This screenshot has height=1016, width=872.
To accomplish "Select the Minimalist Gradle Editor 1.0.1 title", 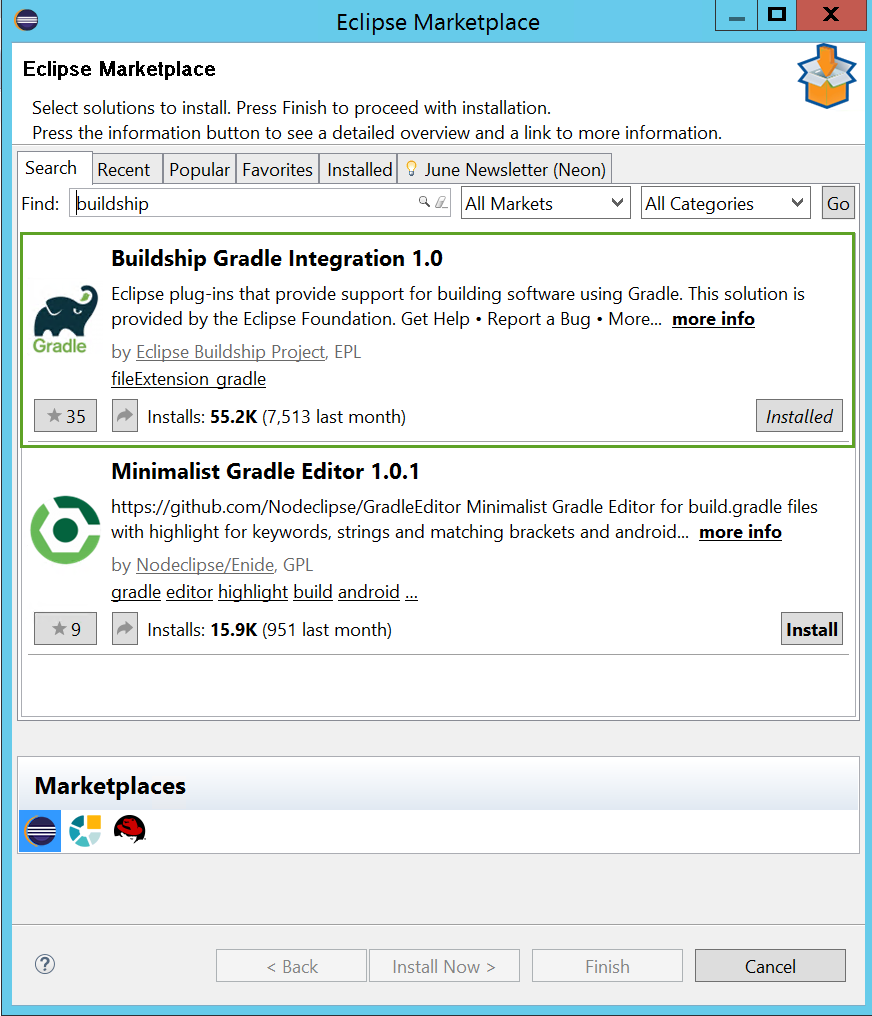I will point(265,471).
